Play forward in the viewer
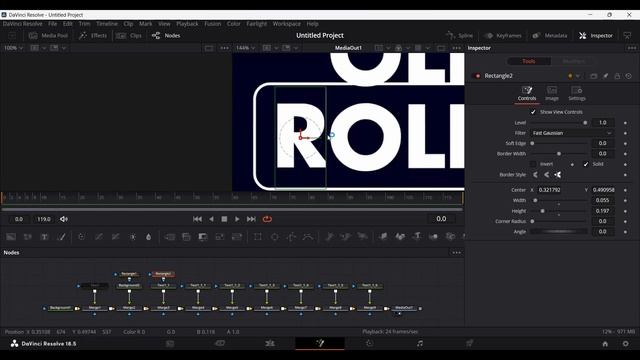The image size is (640, 360). pyautogui.click(x=237, y=219)
